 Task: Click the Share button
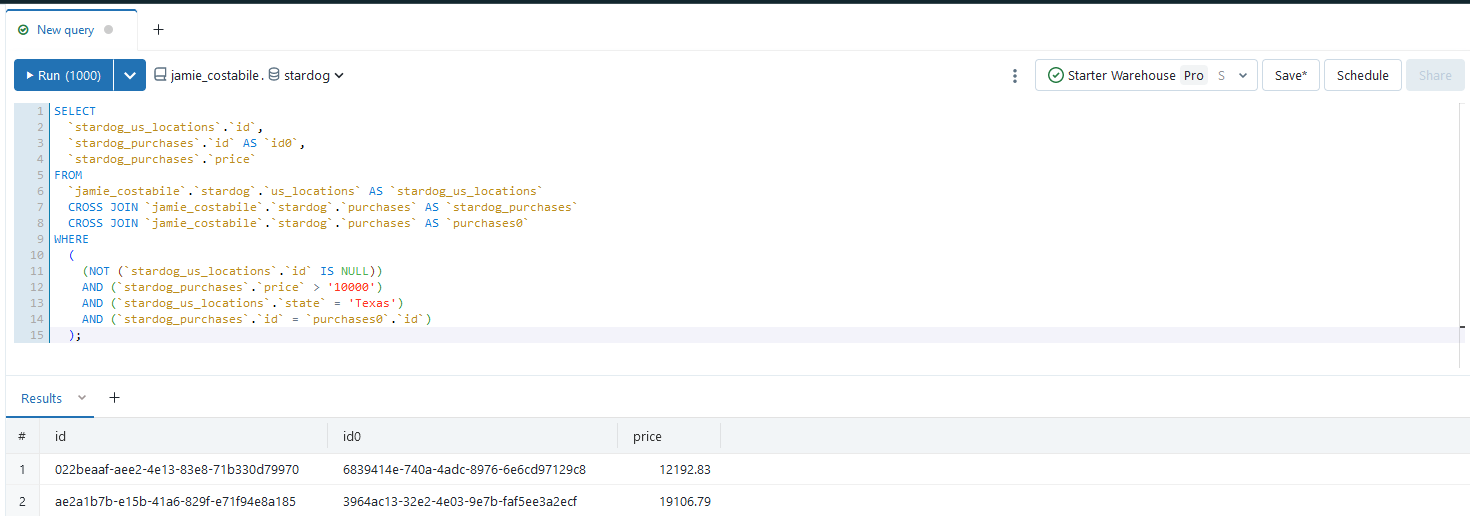(1434, 75)
